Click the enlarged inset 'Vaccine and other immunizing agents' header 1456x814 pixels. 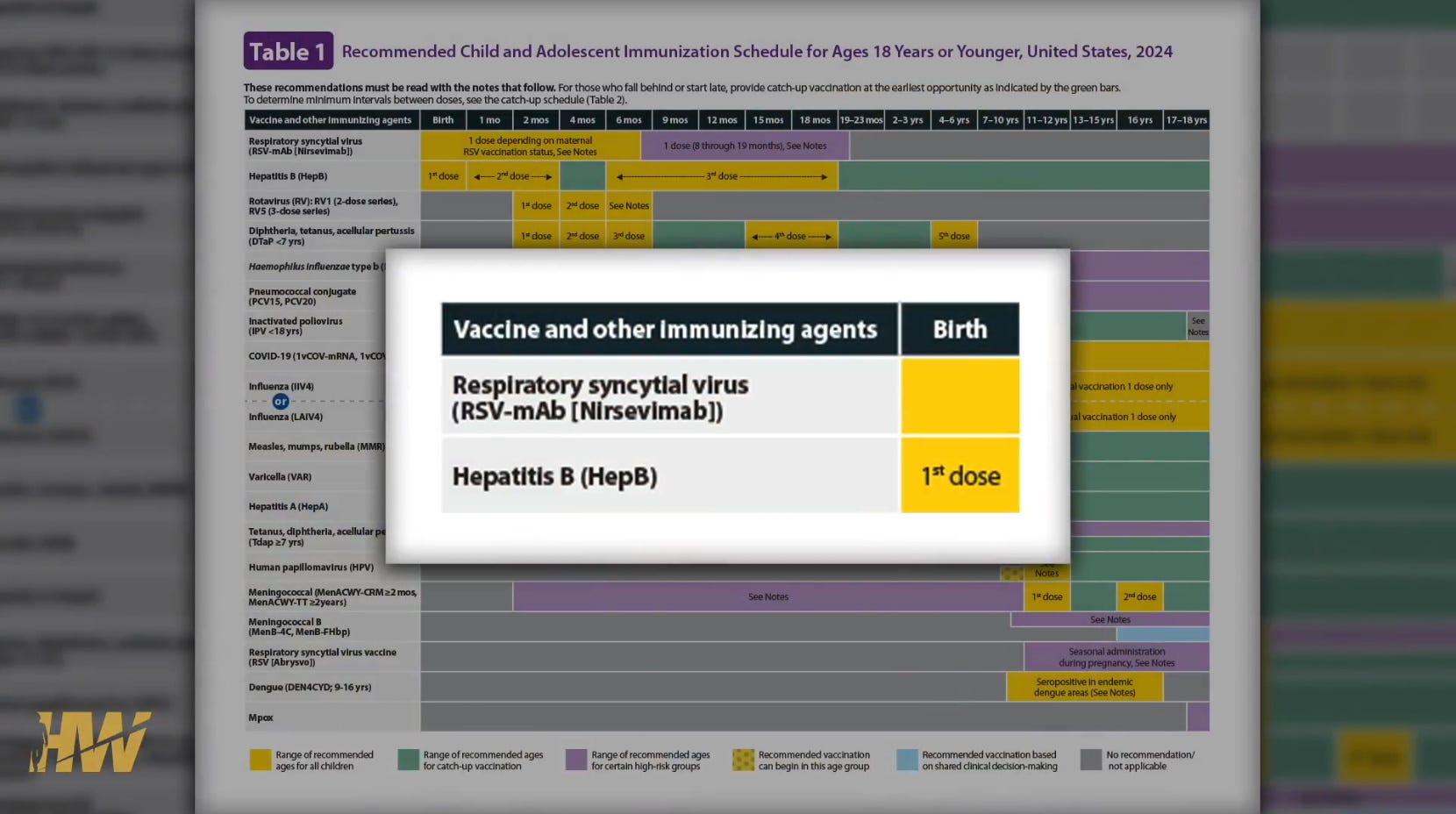click(x=670, y=329)
